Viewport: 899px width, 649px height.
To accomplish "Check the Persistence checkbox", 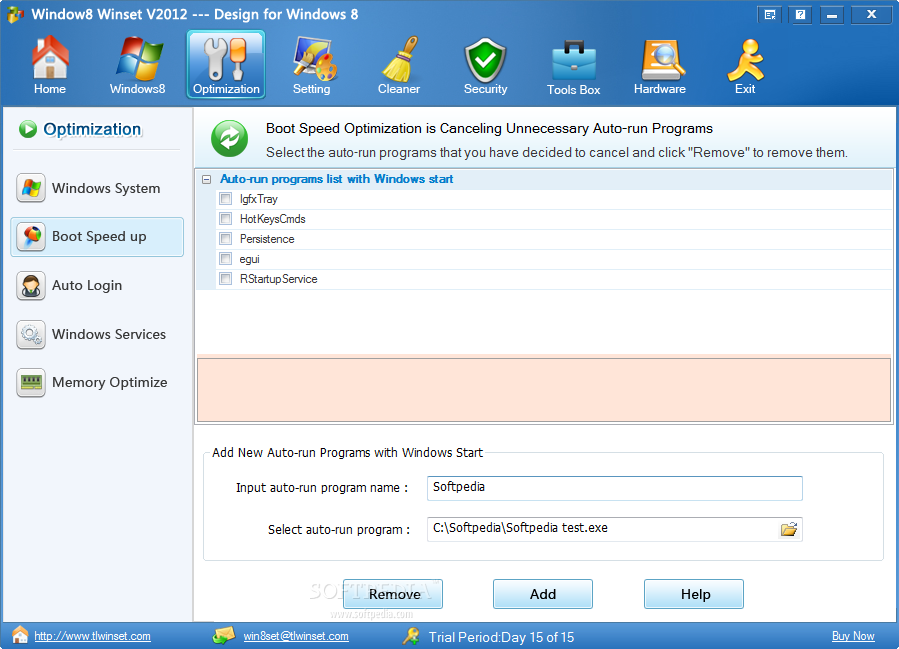I will click(225, 239).
